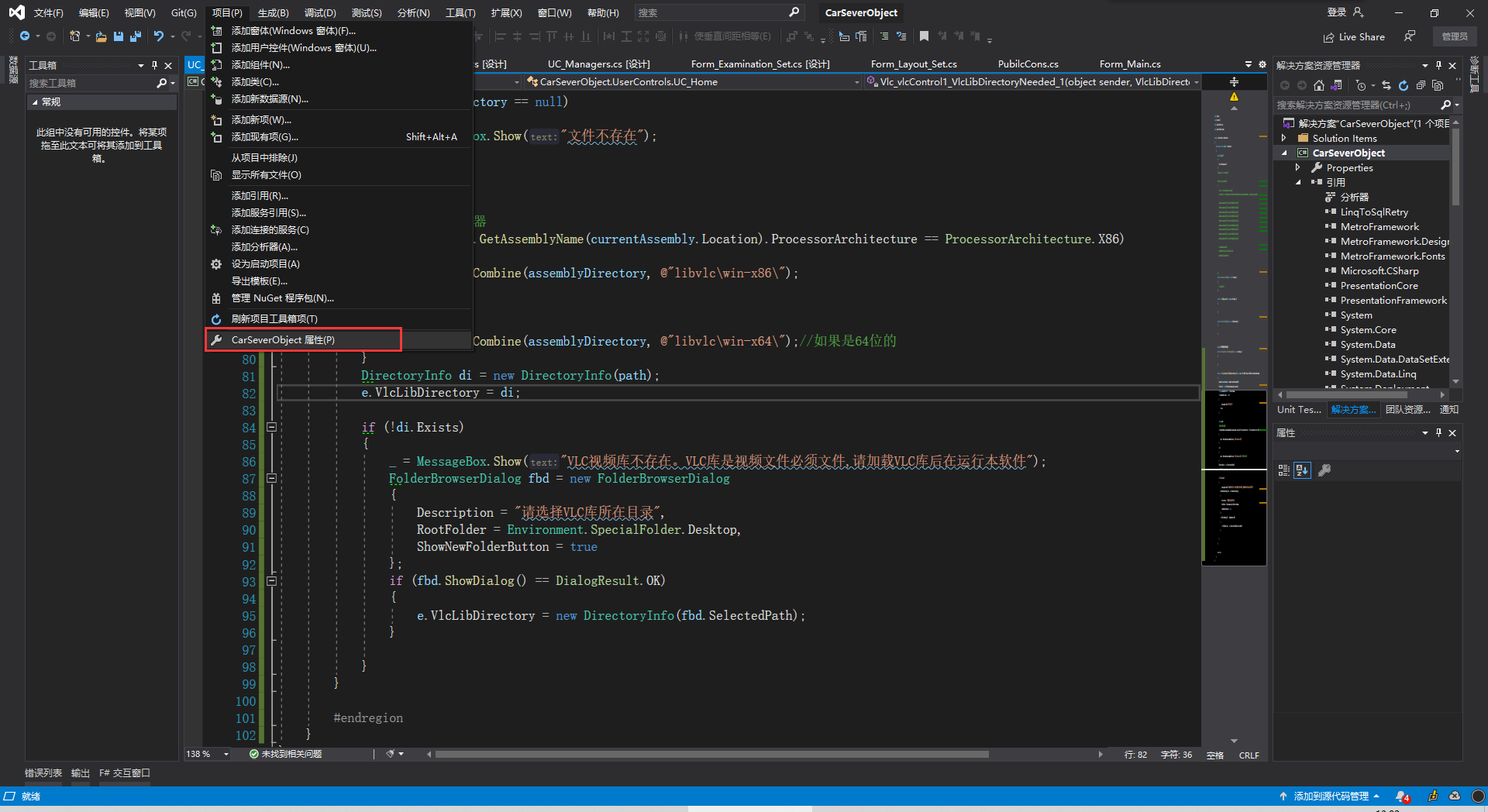Click the wrench icon in Properties panel
The height and width of the screenshot is (812, 1488).
(1324, 470)
